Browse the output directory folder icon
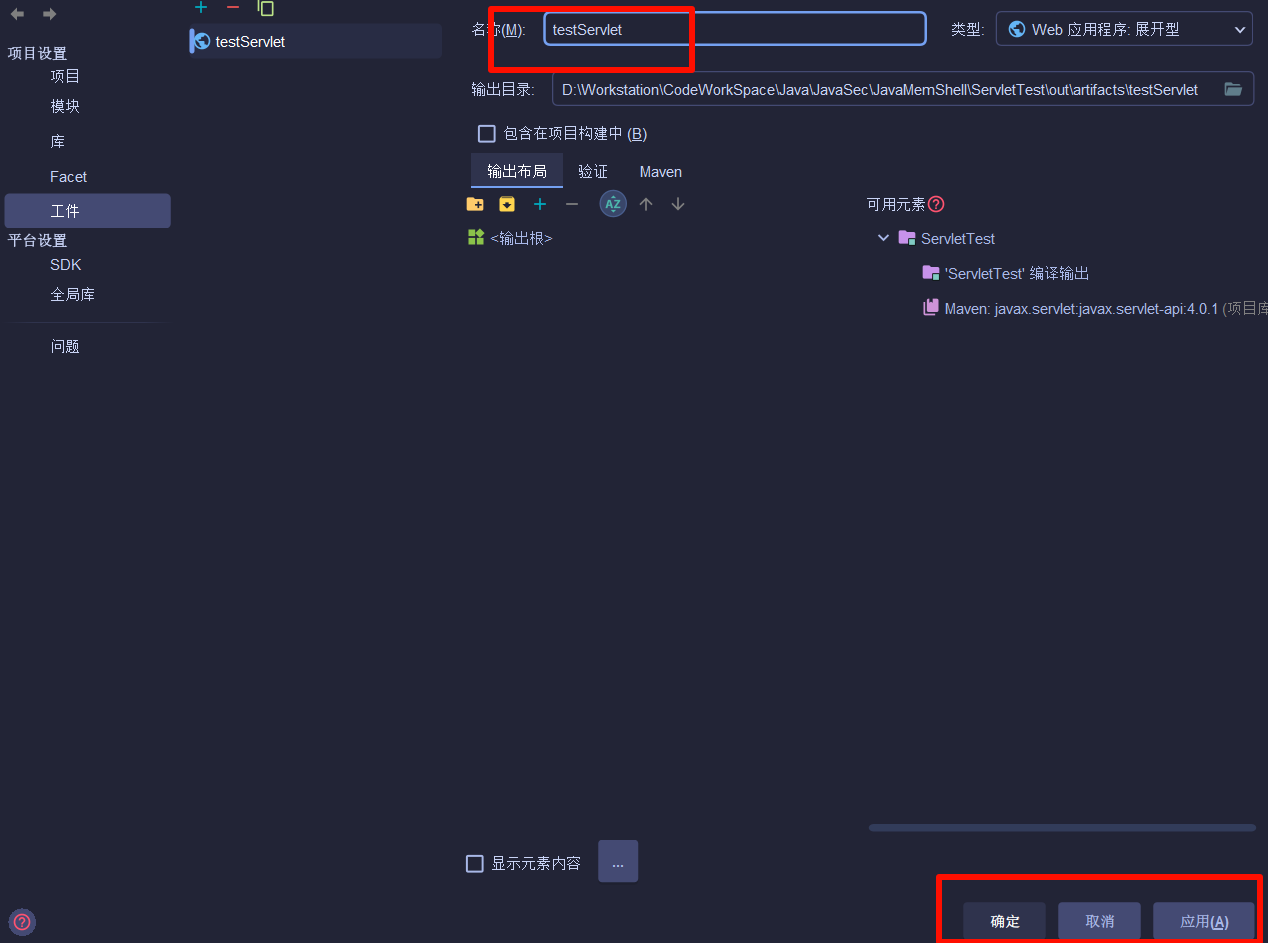 1233,89
